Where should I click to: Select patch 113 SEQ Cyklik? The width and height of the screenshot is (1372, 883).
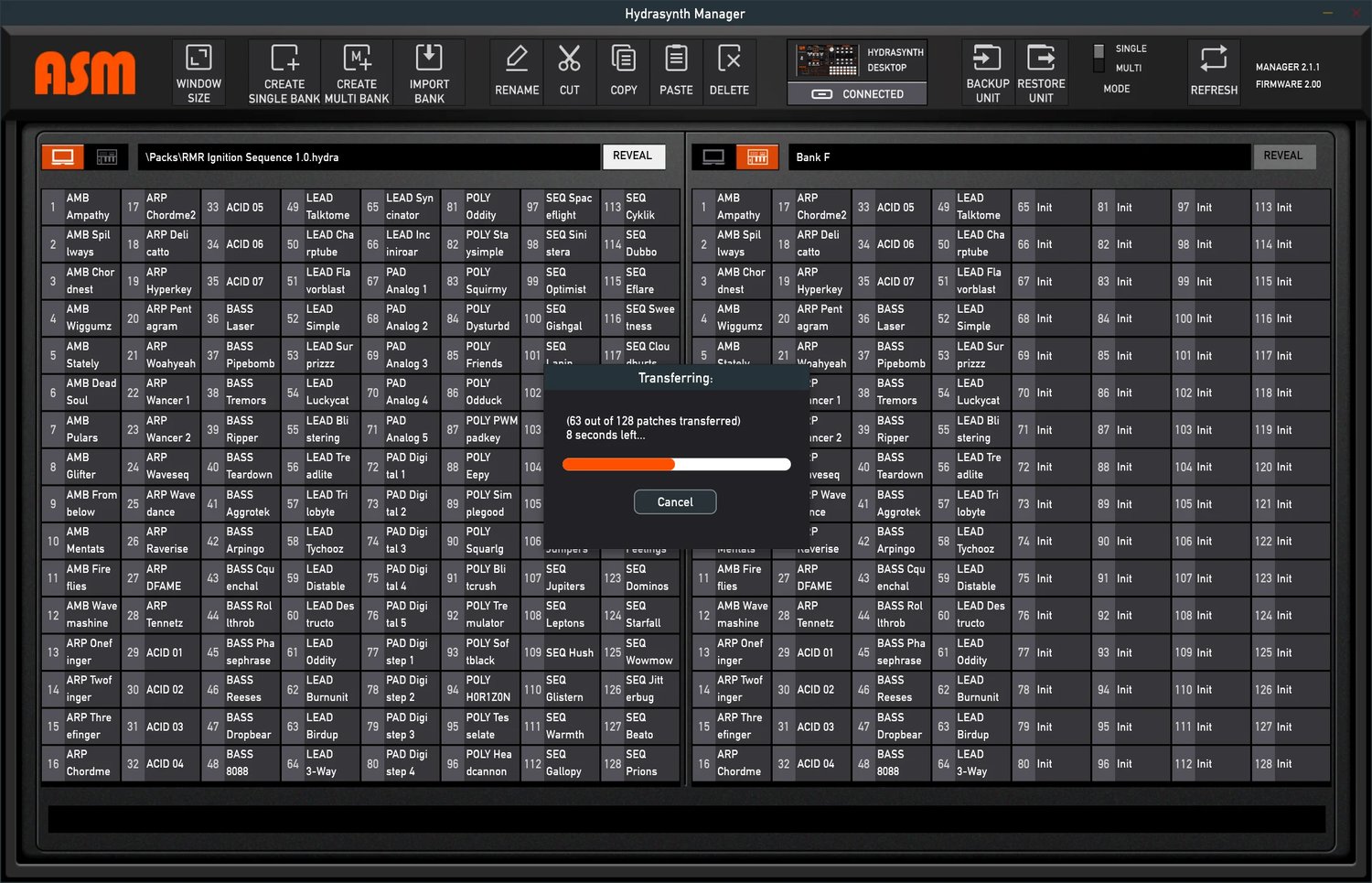click(640, 207)
